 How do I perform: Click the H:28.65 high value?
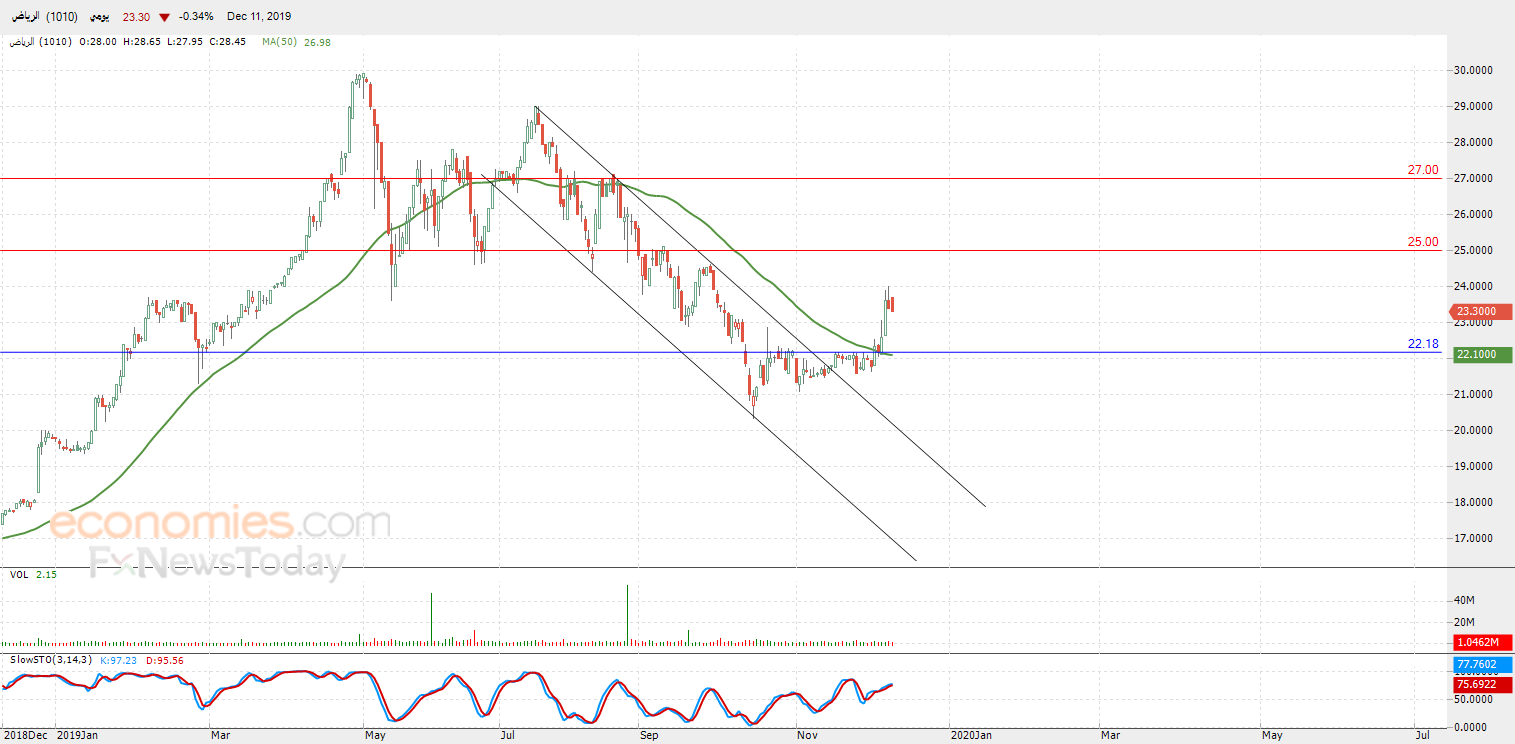pos(143,42)
